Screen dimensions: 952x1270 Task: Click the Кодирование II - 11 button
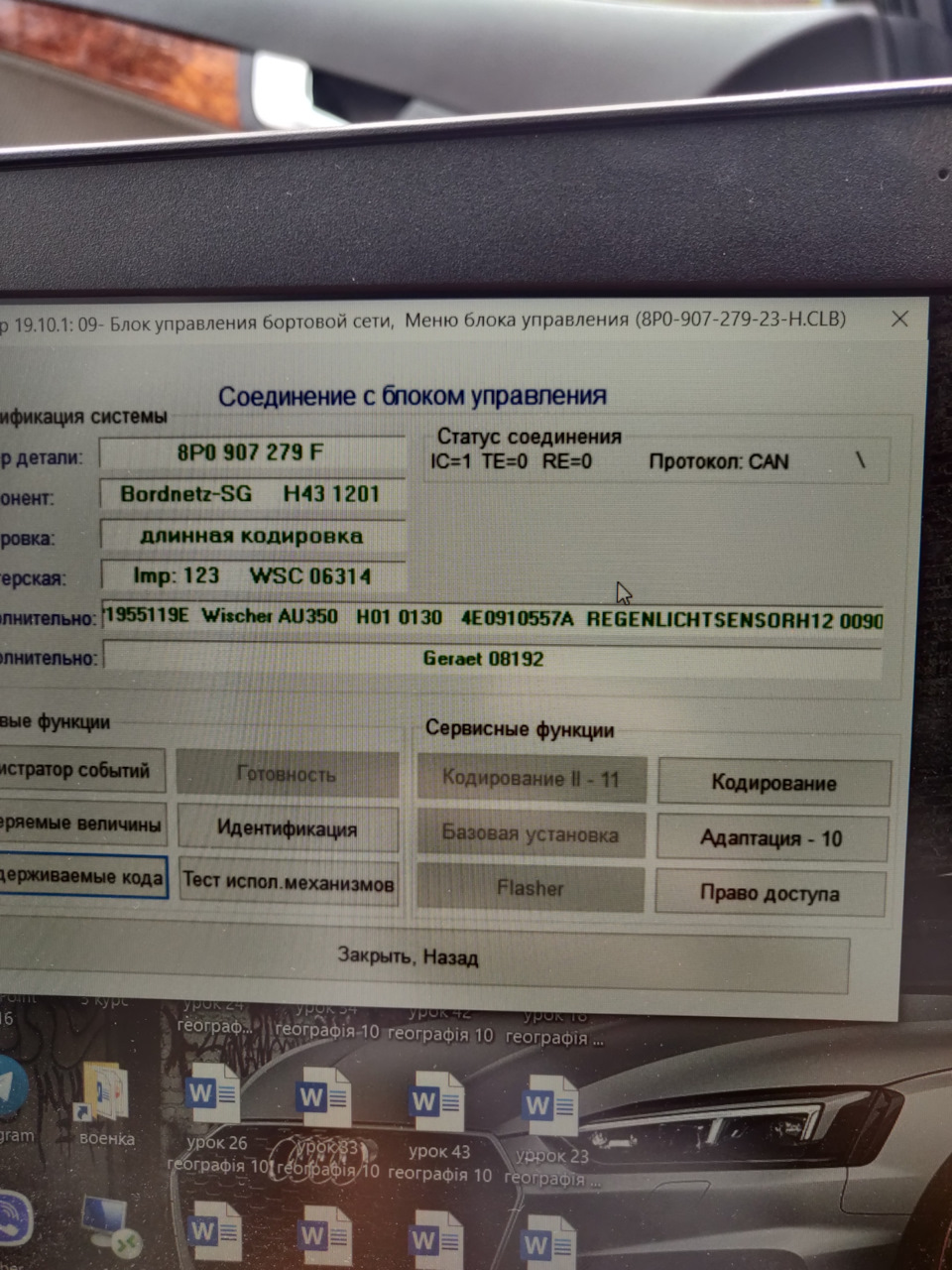tap(531, 779)
